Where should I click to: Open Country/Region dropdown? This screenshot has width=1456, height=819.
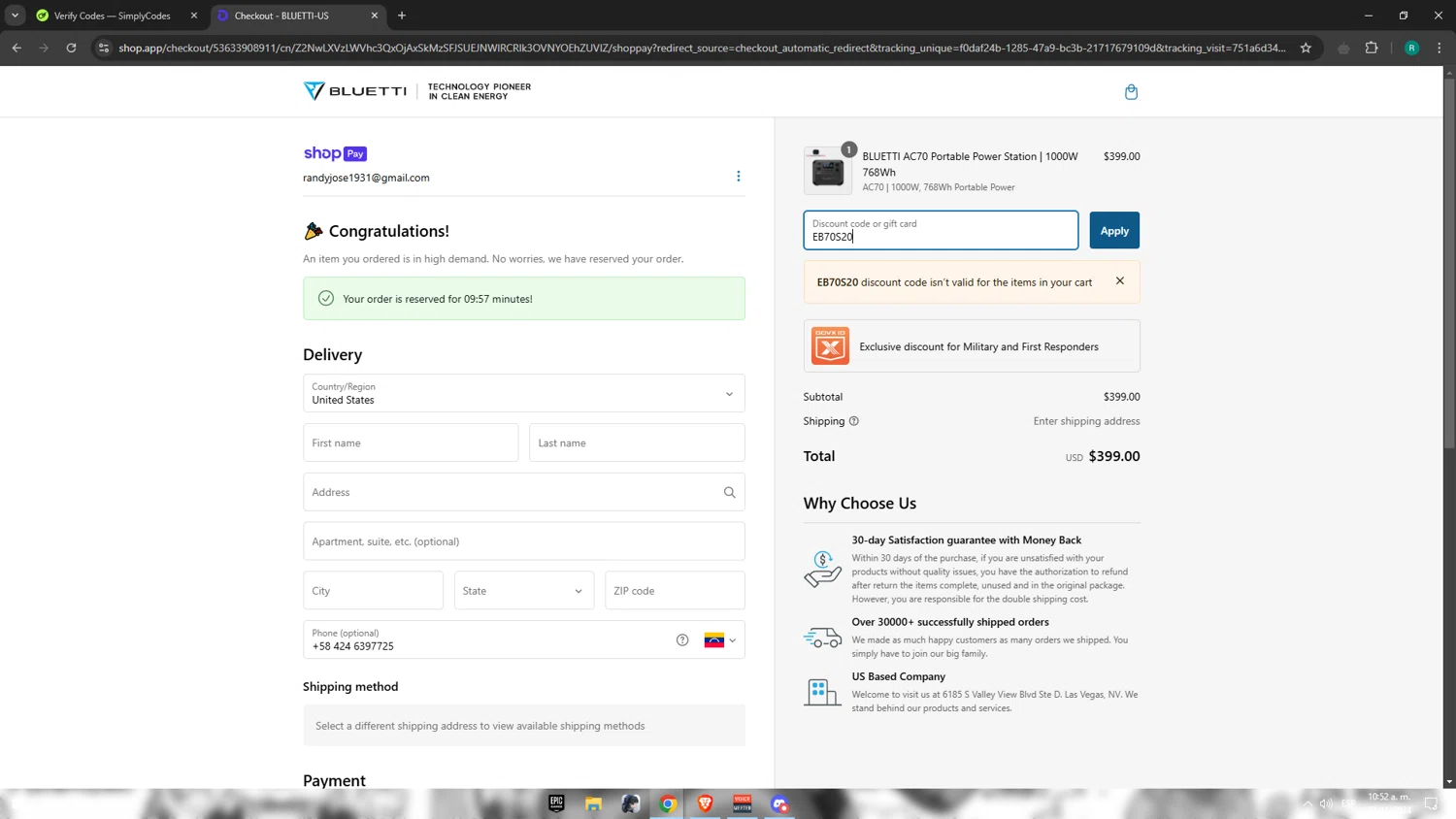pyautogui.click(x=524, y=394)
